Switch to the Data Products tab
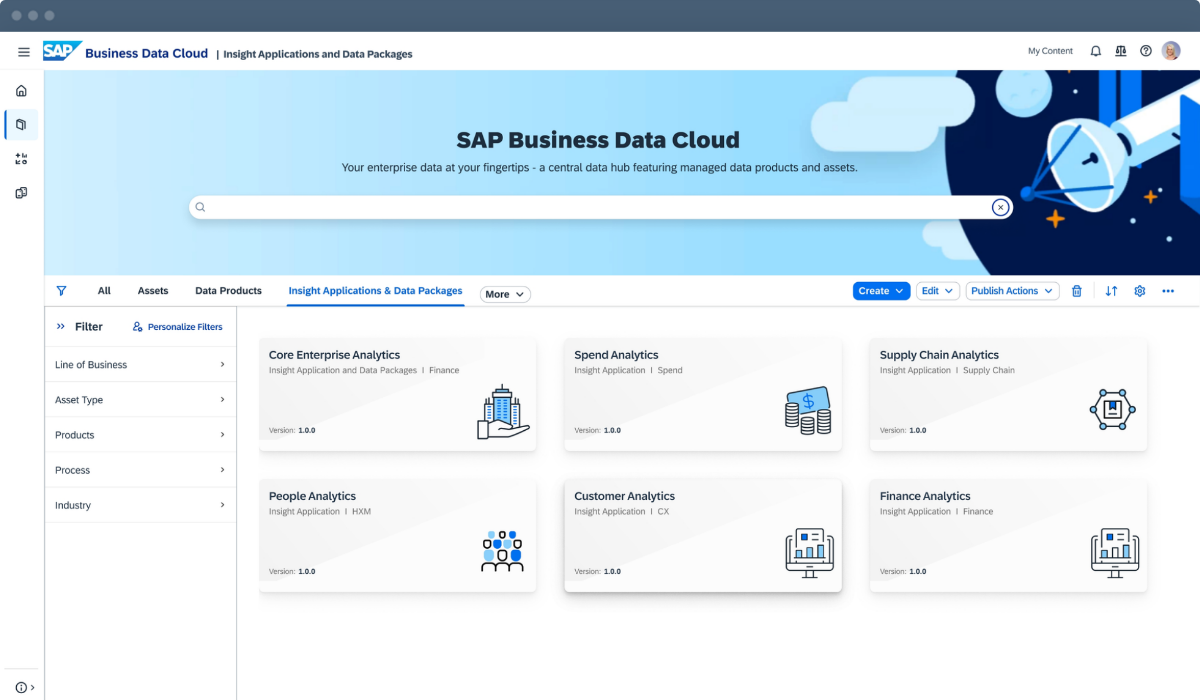Screen dimensions: 1200x700 click(x=228, y=291)
